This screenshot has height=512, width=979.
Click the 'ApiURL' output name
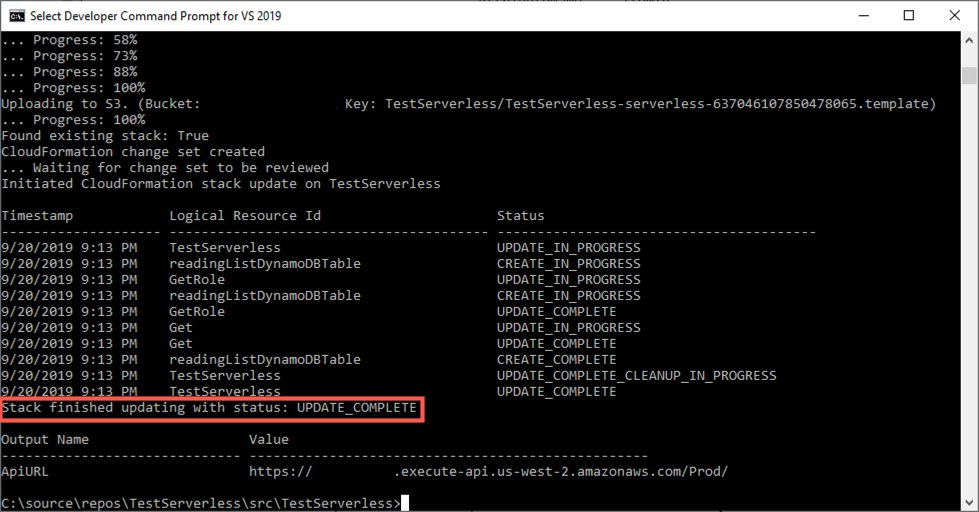(25, 471)
